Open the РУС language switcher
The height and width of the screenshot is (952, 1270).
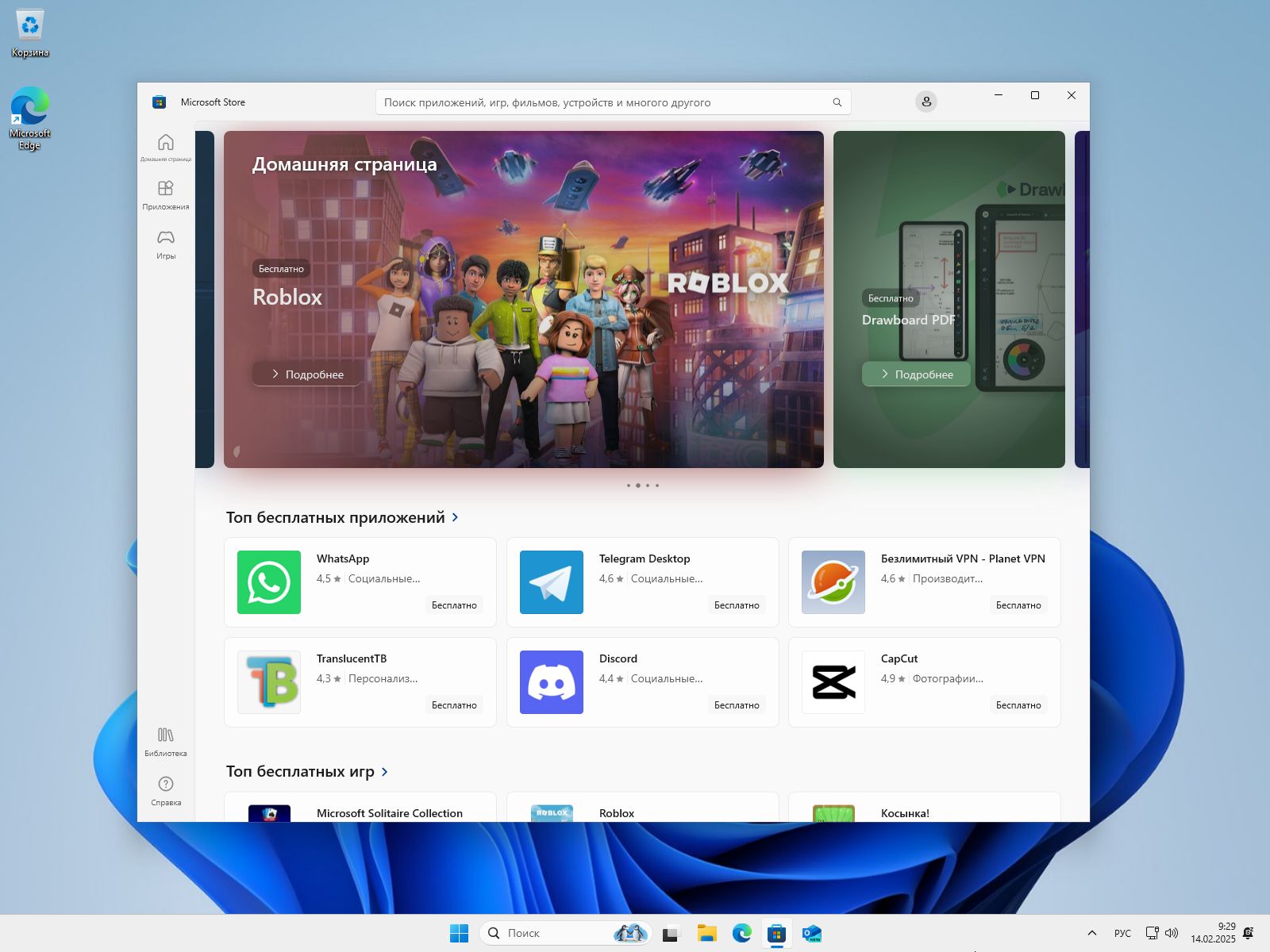click(1122, 933)
